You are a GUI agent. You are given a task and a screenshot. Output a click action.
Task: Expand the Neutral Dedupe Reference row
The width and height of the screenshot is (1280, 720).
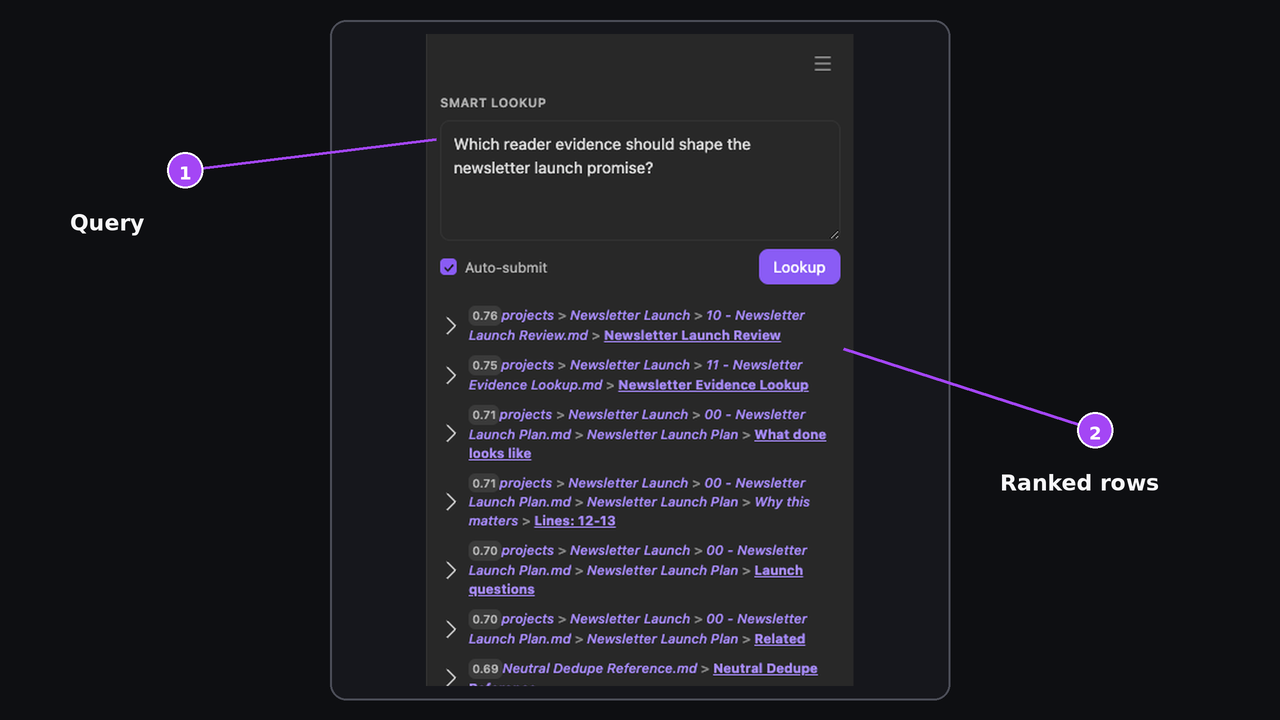click(x=451, y=678)
